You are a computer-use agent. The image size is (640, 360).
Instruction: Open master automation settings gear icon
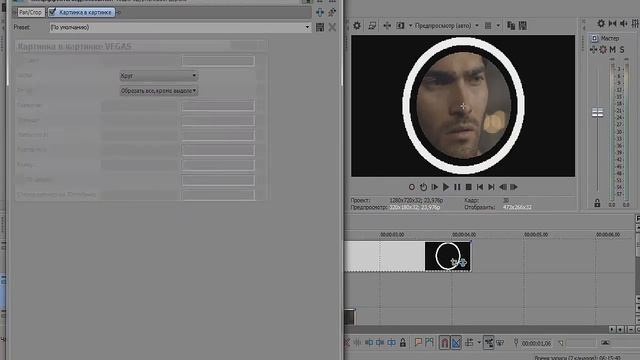[x=603, y=50]
